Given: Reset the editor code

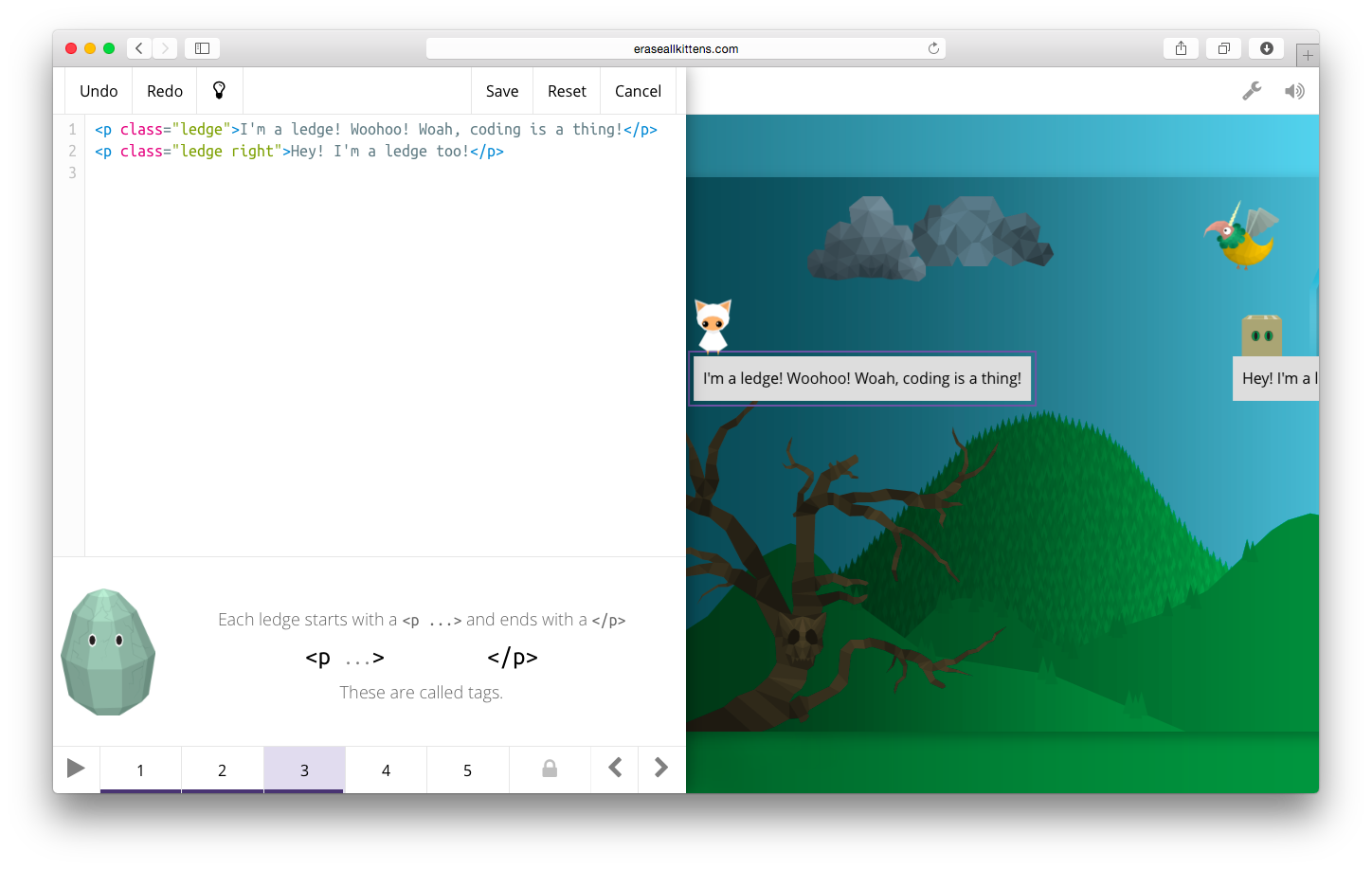Looking at the screenshot, I should coord(567,91).
